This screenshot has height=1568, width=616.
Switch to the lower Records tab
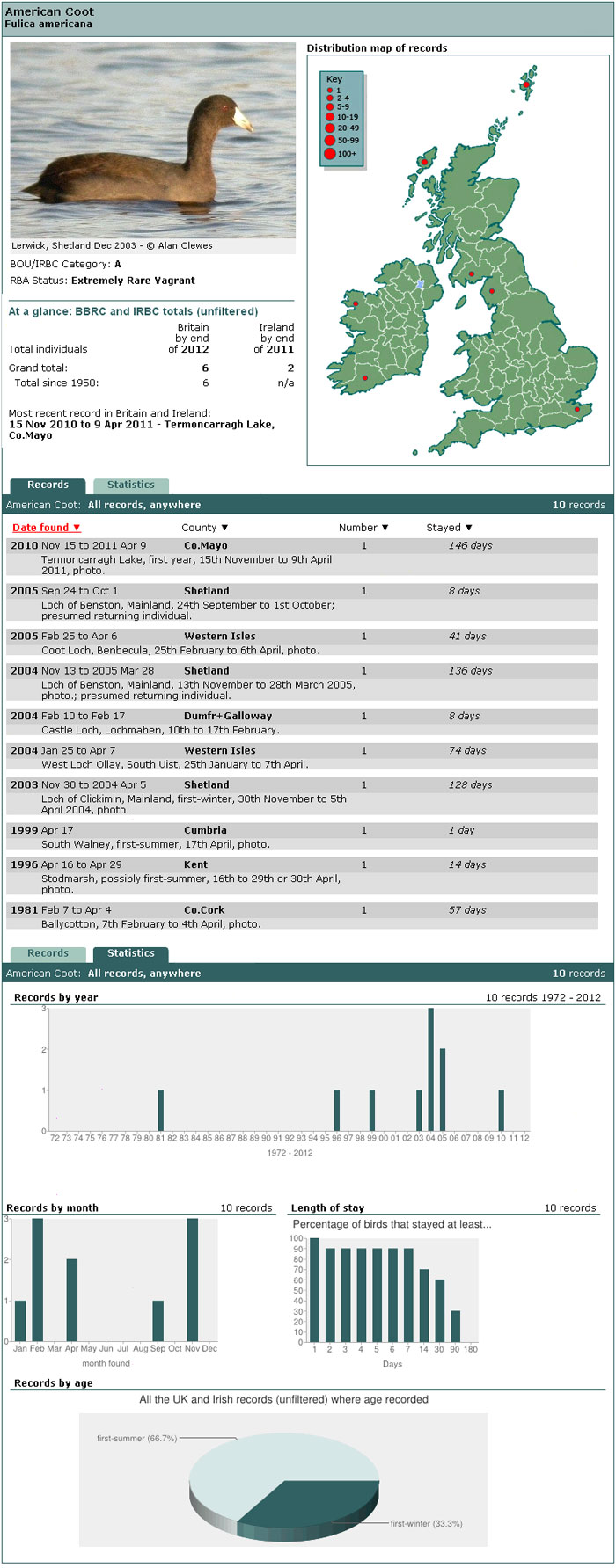(x=48, y=954)
